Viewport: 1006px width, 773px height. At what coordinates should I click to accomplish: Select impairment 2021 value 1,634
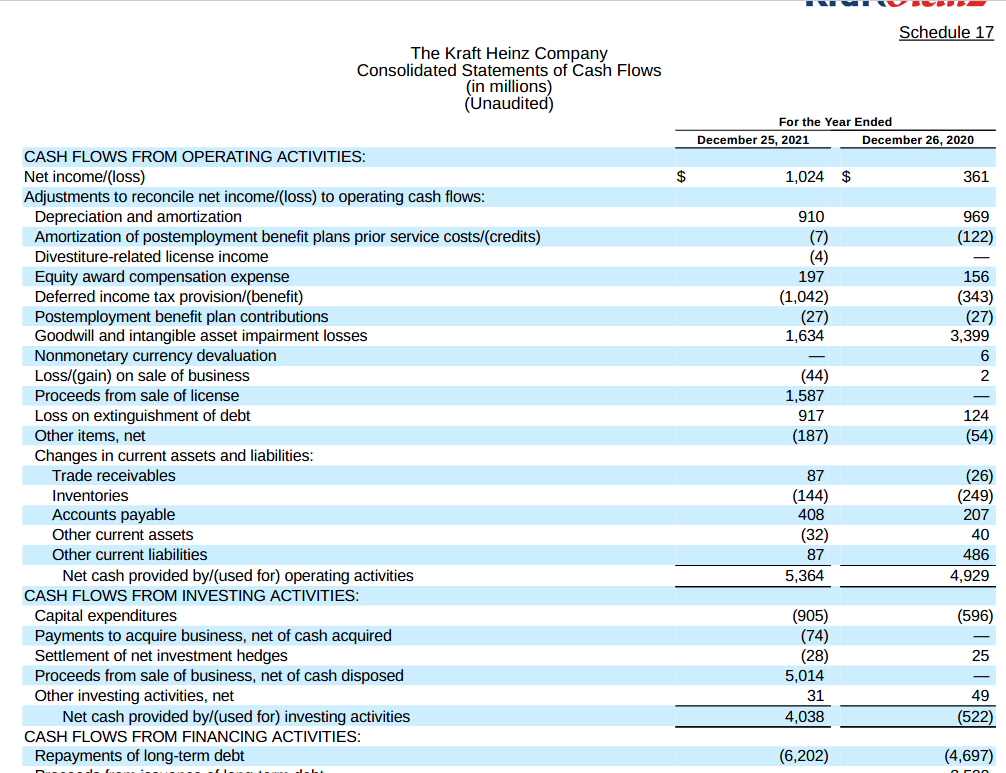pyautogui.click(x=804, y=336)
